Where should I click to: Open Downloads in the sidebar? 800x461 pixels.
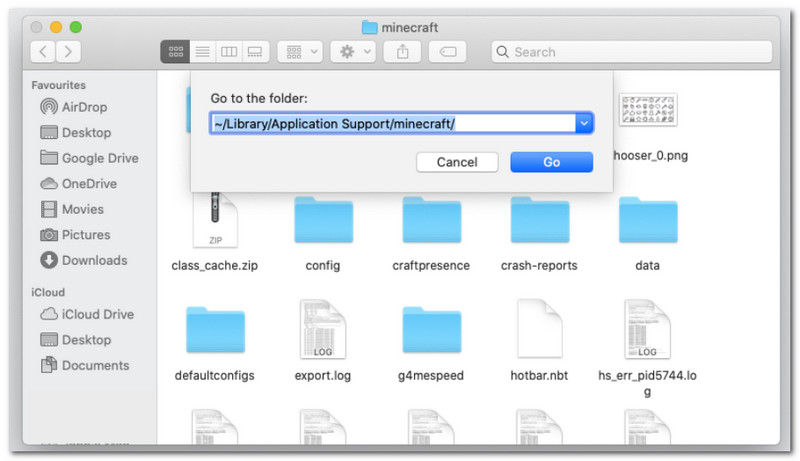(x=84, y=260)
